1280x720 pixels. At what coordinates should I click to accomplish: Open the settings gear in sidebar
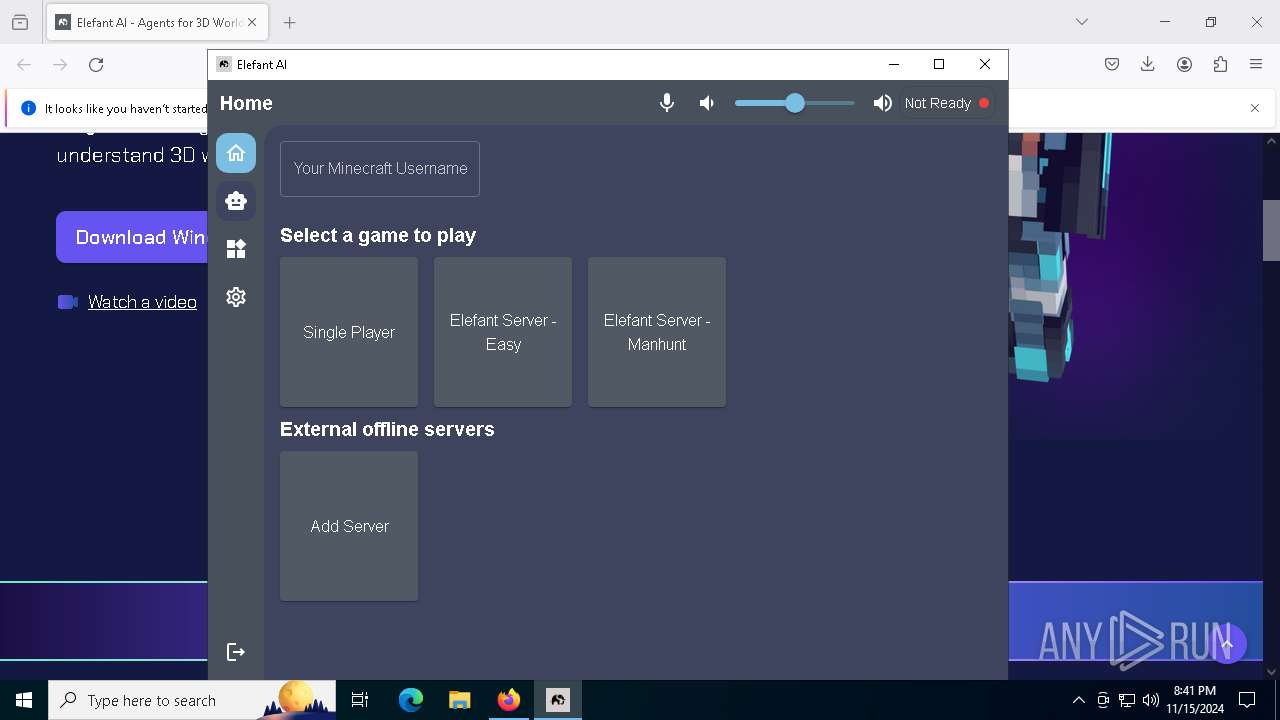point(236,297)
